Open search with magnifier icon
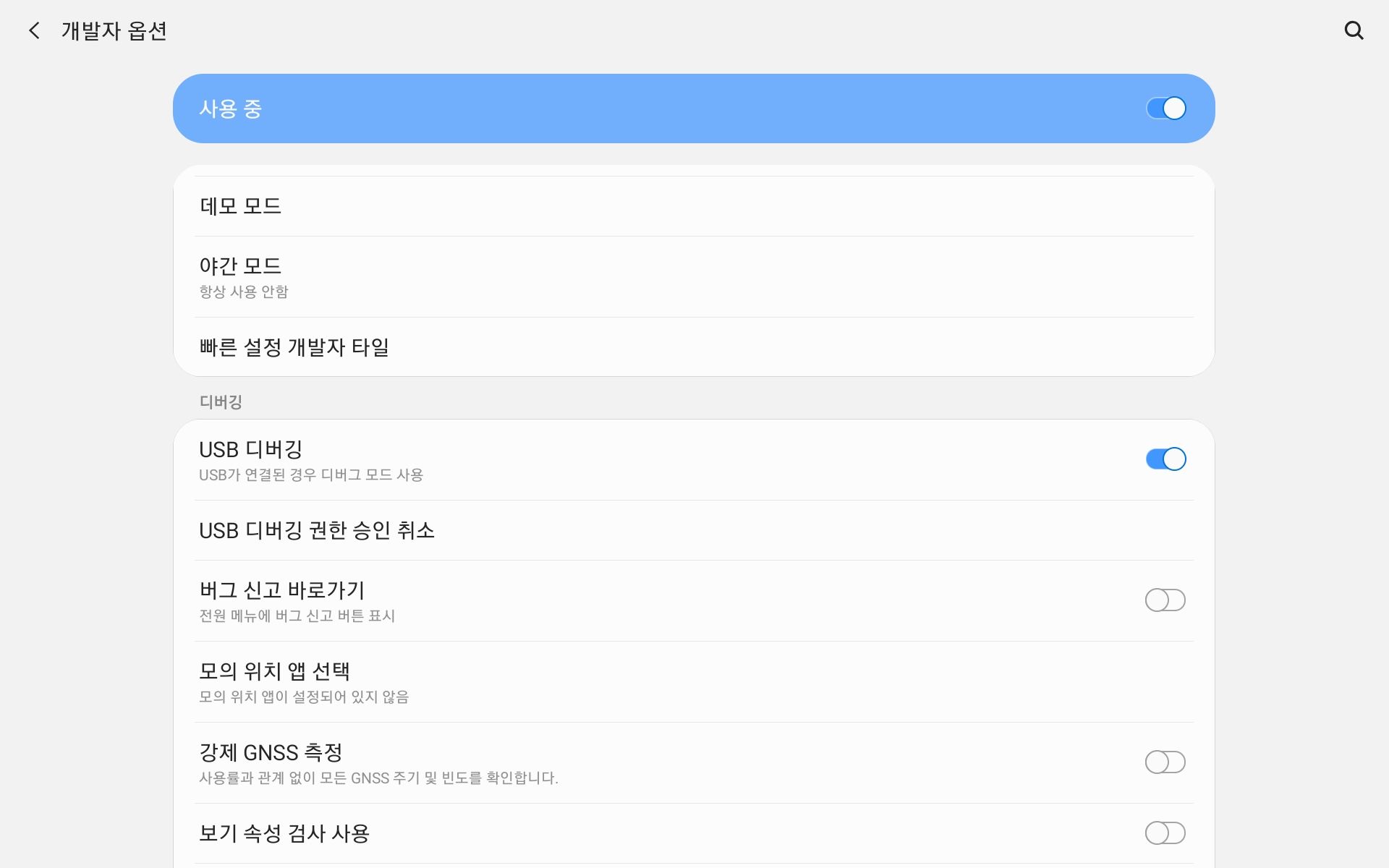1389x868 pixels. pos(1354,30)
